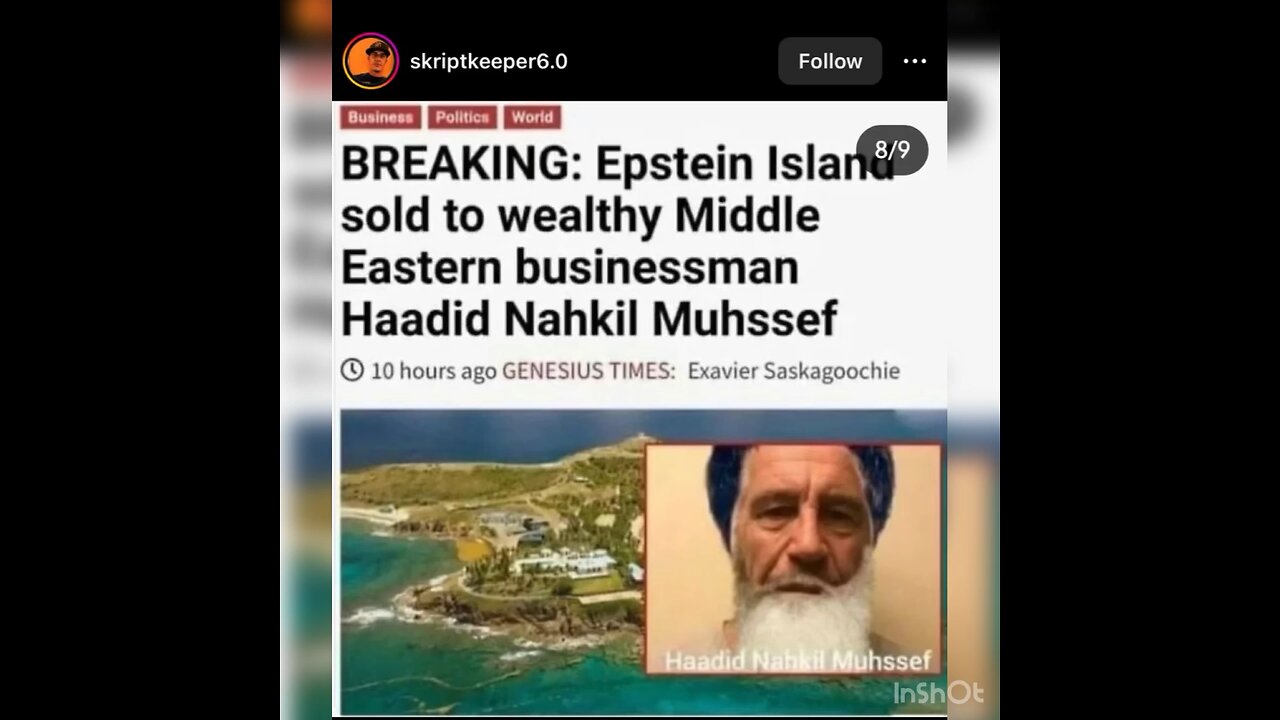The image size is (1280, 720).
Task: Open the three-dot more options menu
Action: coord(915,61)
